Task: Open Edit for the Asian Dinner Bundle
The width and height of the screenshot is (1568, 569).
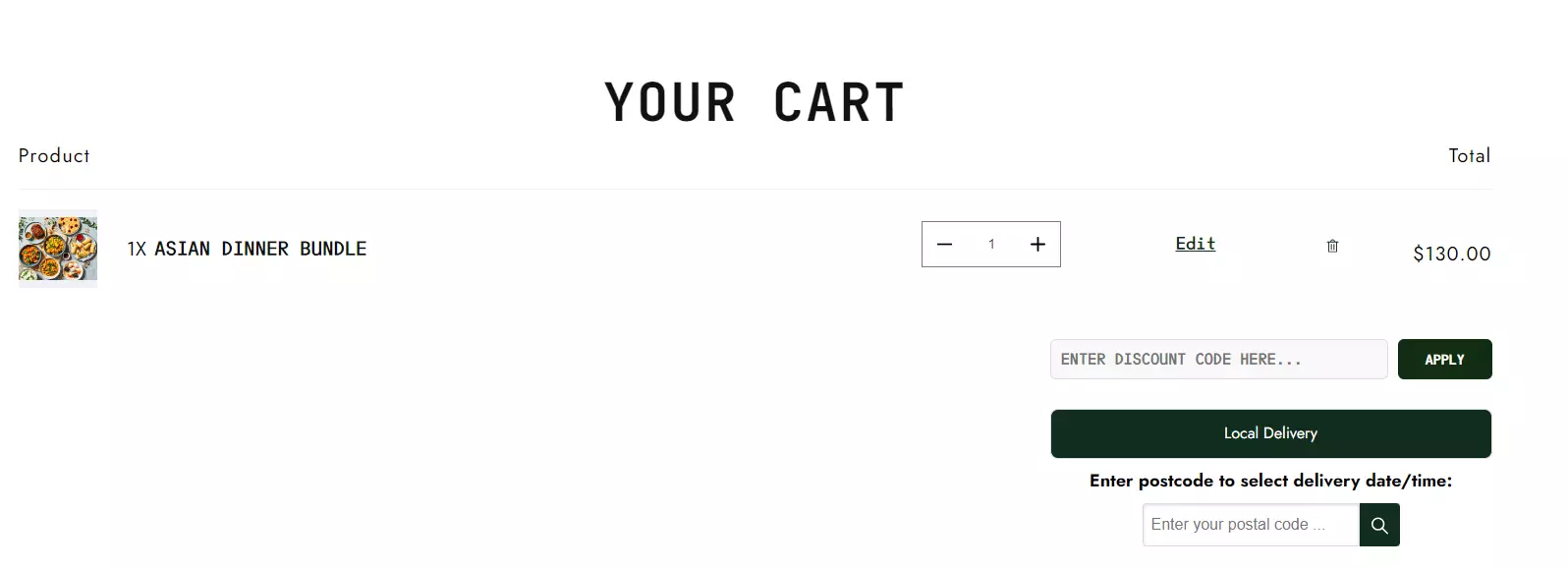Action: coord(1194,244)
